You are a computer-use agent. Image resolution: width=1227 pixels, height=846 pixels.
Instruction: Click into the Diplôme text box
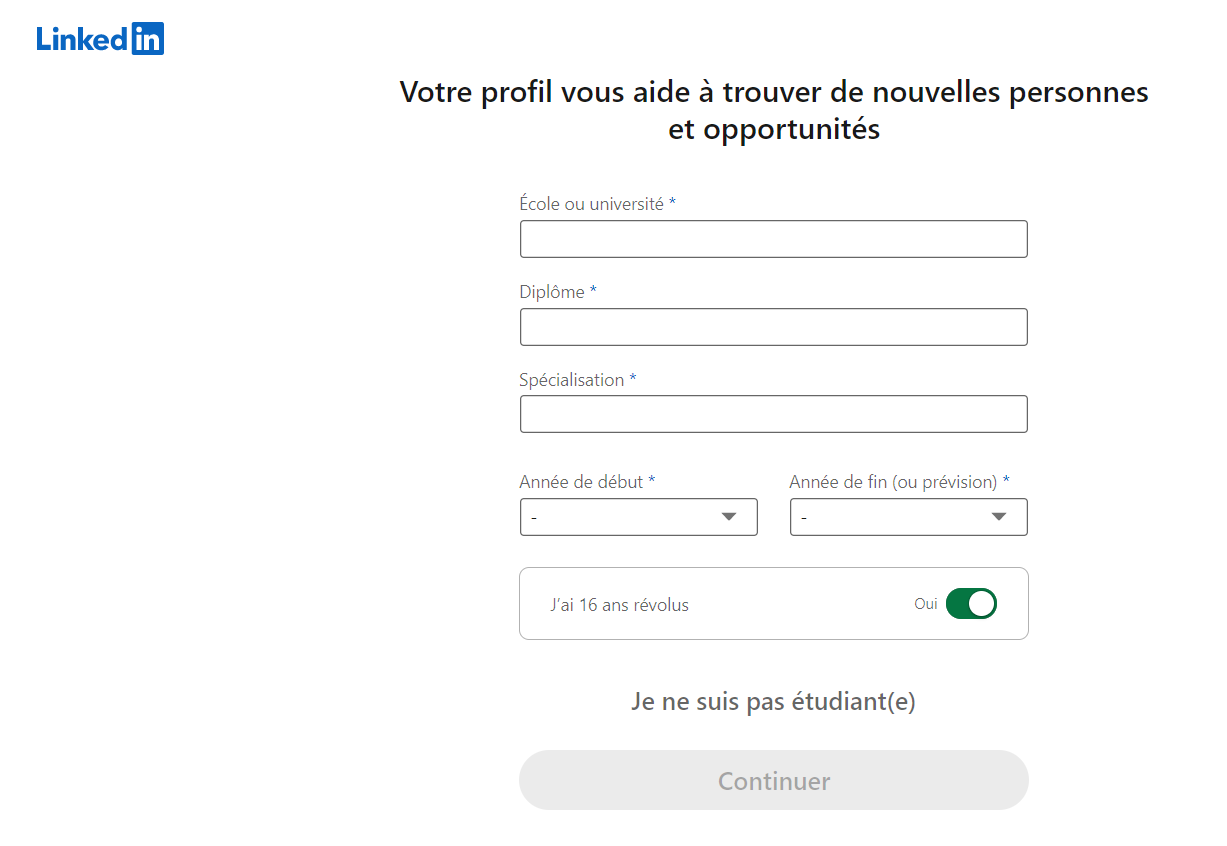click(x=773, y=327)
